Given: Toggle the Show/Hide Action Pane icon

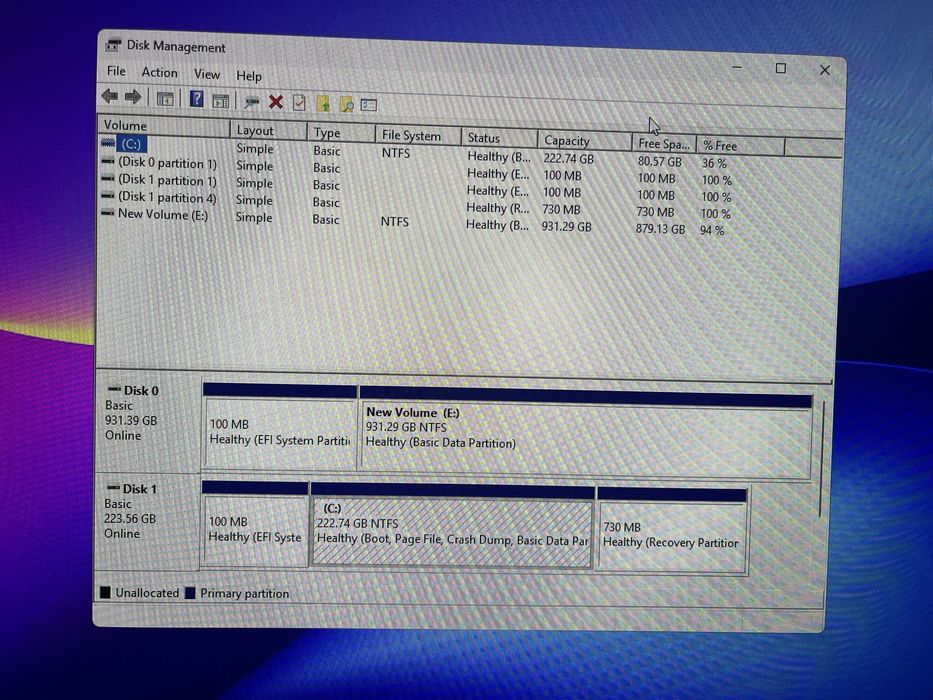Looking at the screenshot, I should coord(221,101).
